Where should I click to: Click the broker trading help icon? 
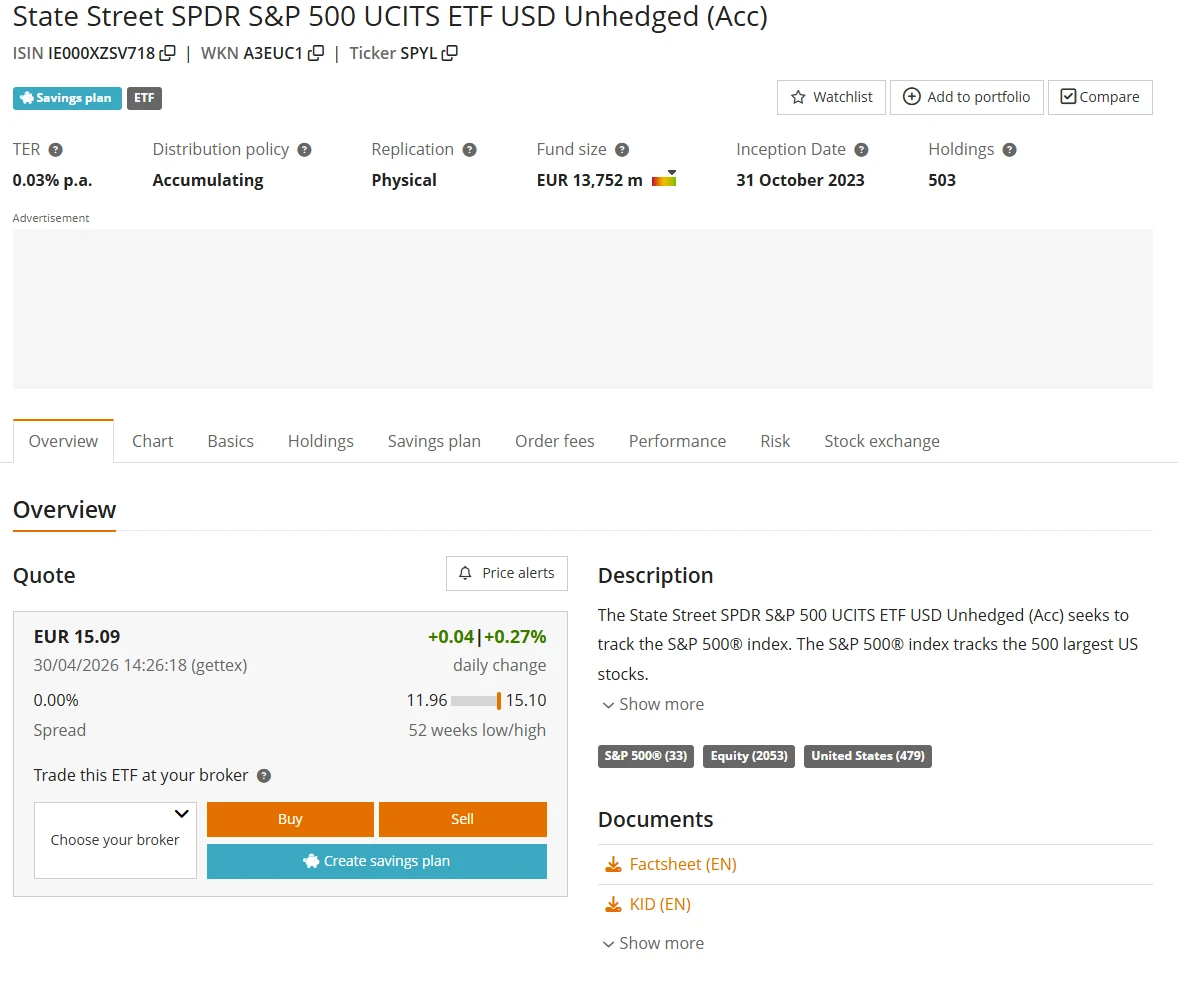264,776
